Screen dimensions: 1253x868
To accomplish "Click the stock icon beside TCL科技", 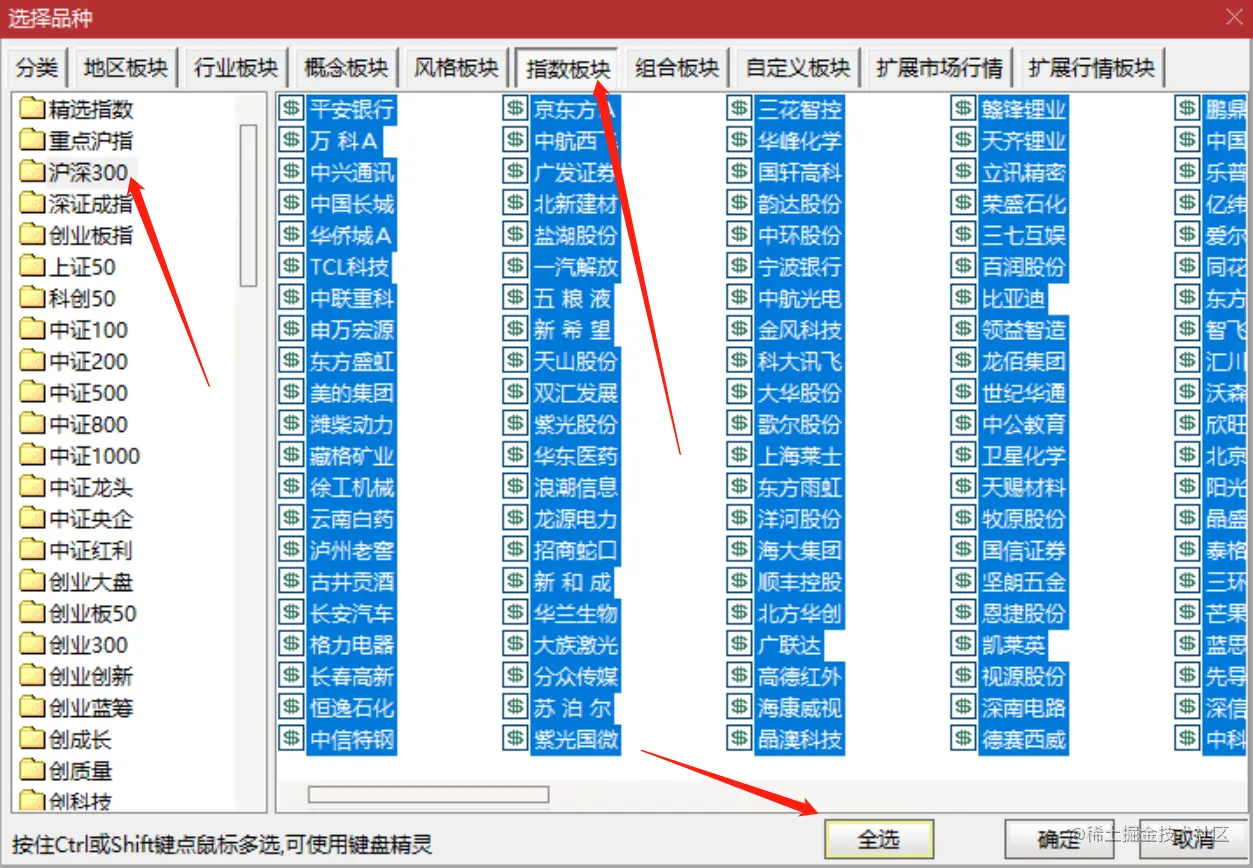I will (291, 267).
